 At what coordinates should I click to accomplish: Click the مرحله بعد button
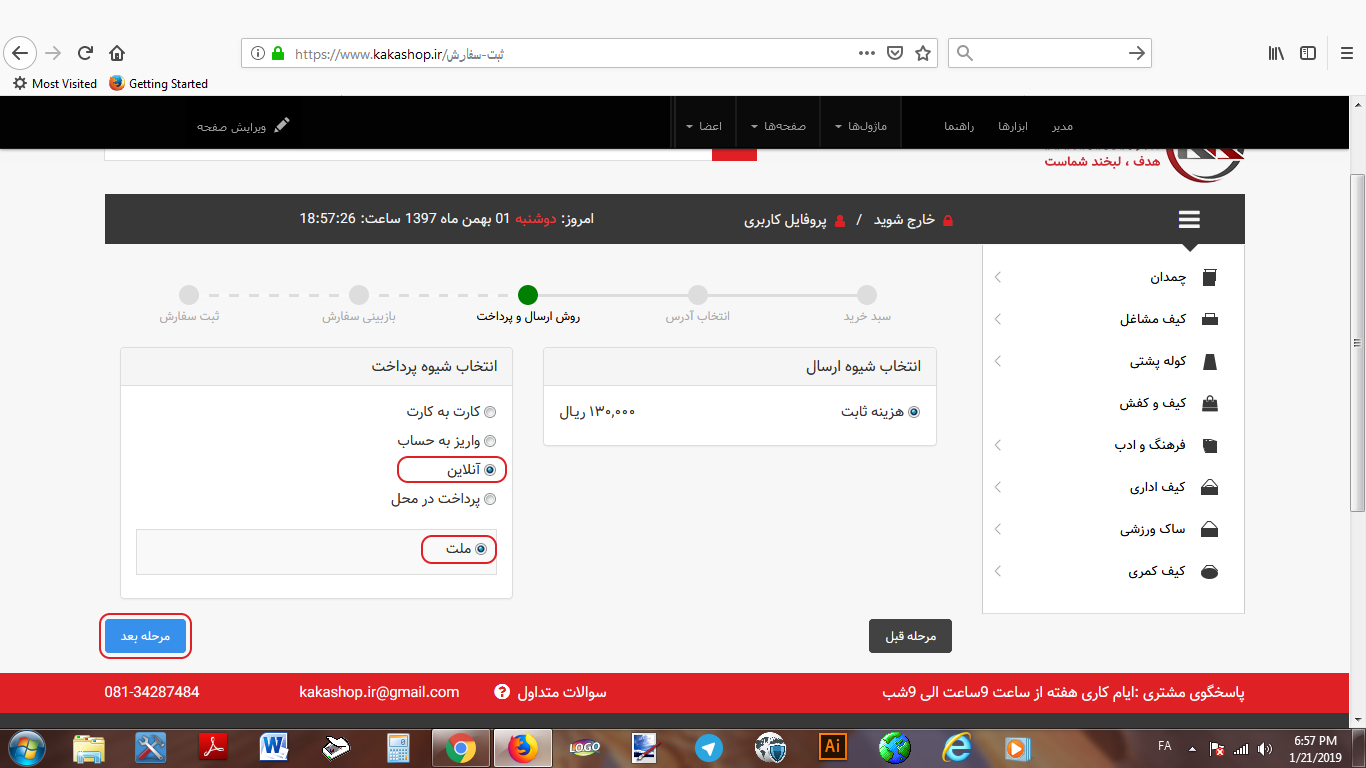146,636
